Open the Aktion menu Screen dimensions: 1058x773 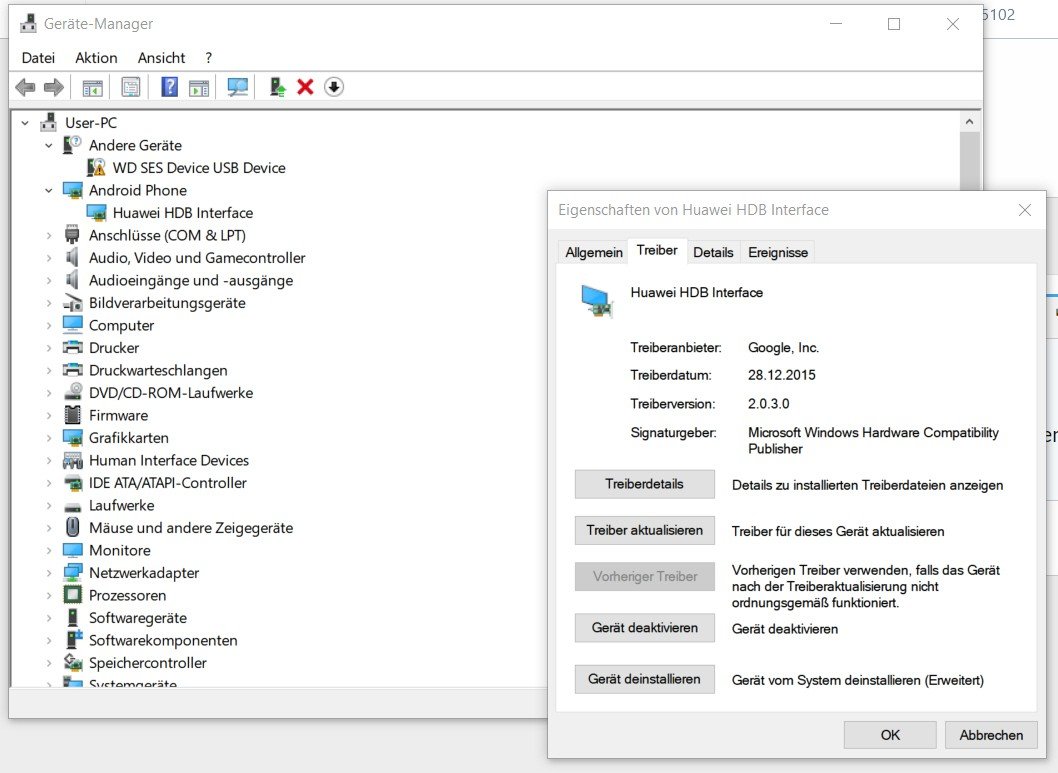point(96,58)
